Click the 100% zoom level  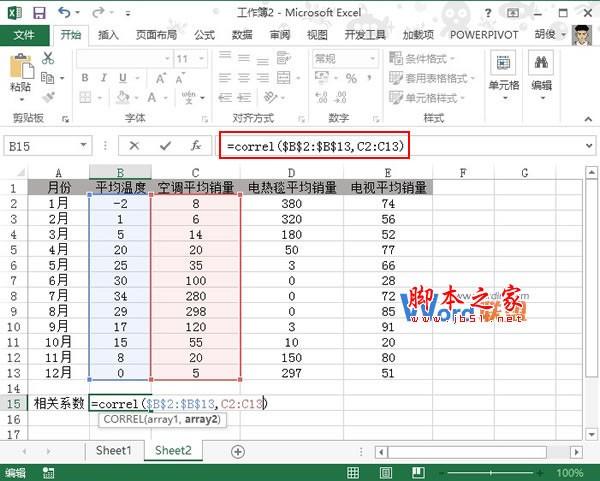click(570, 473)
